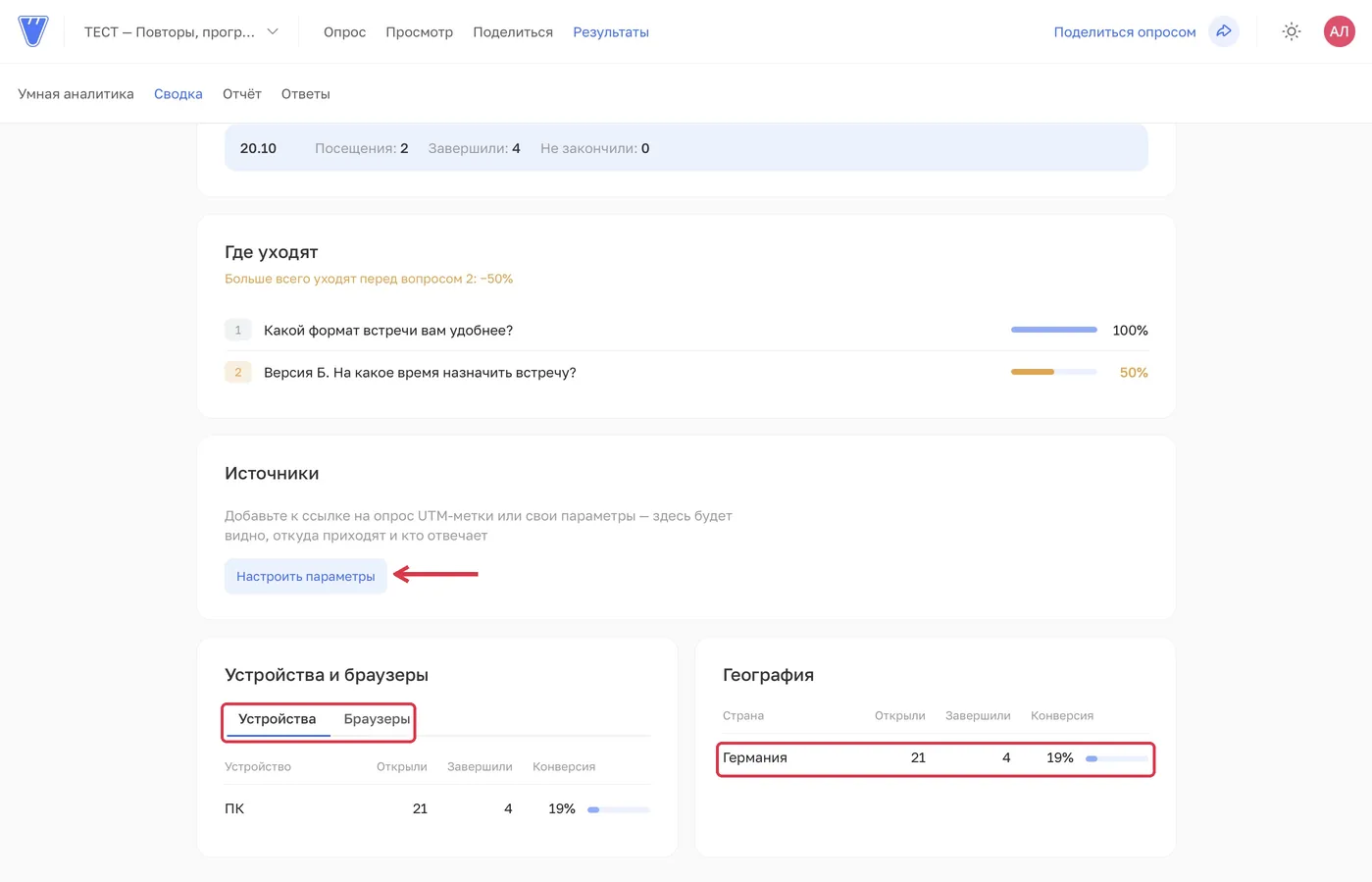Click the Устройство column header
This screenshot has width=1372, height=882.
[258, 767]
